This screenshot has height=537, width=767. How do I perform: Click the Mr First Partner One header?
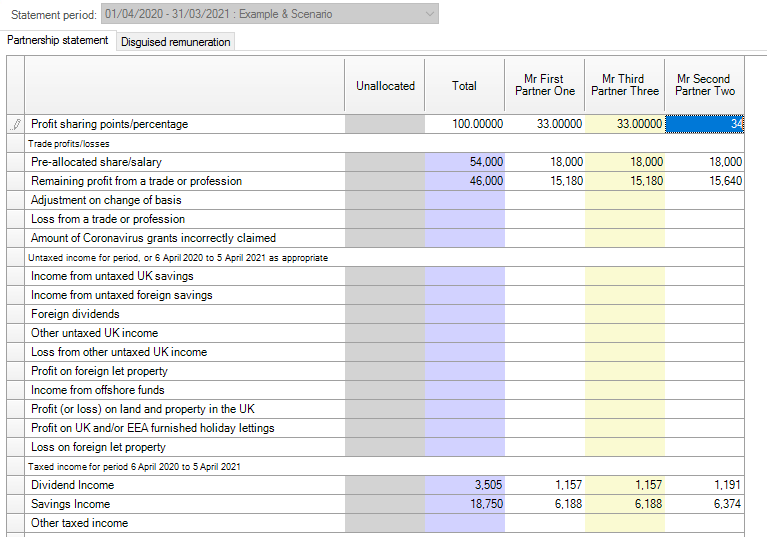(544, 85)
